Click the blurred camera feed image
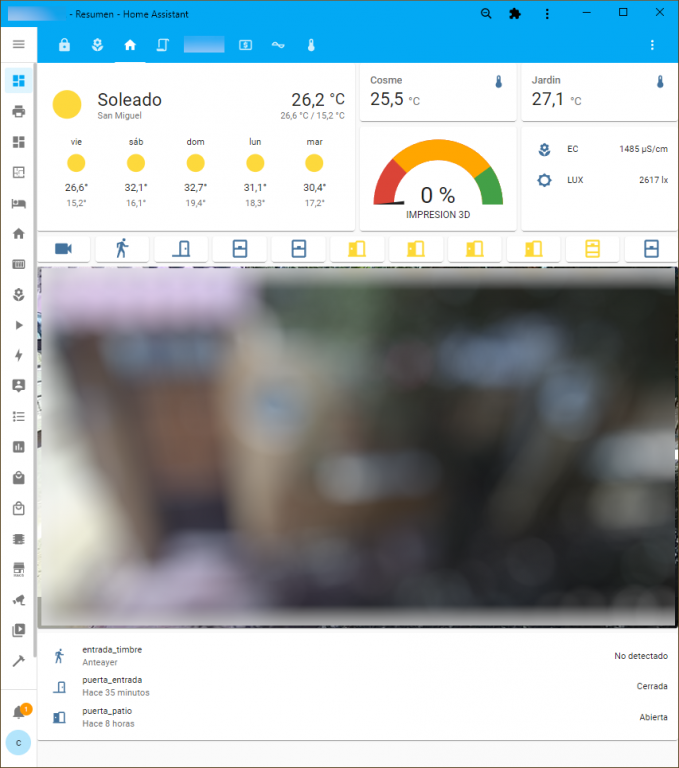 (x=357, y=447)
